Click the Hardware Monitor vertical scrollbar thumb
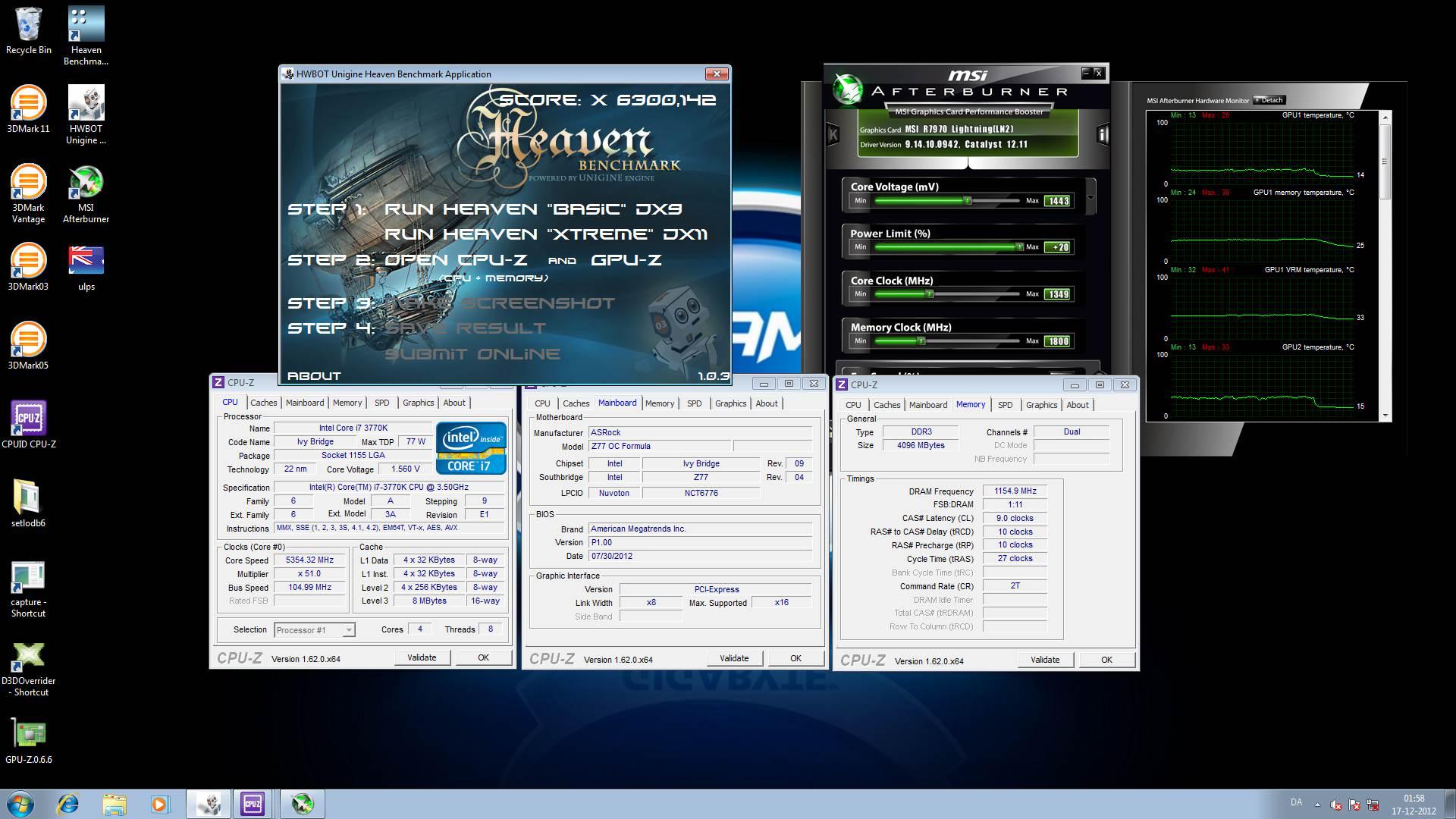The image size is (1456, 819). pyautogui.click(x=1385, y=162)
